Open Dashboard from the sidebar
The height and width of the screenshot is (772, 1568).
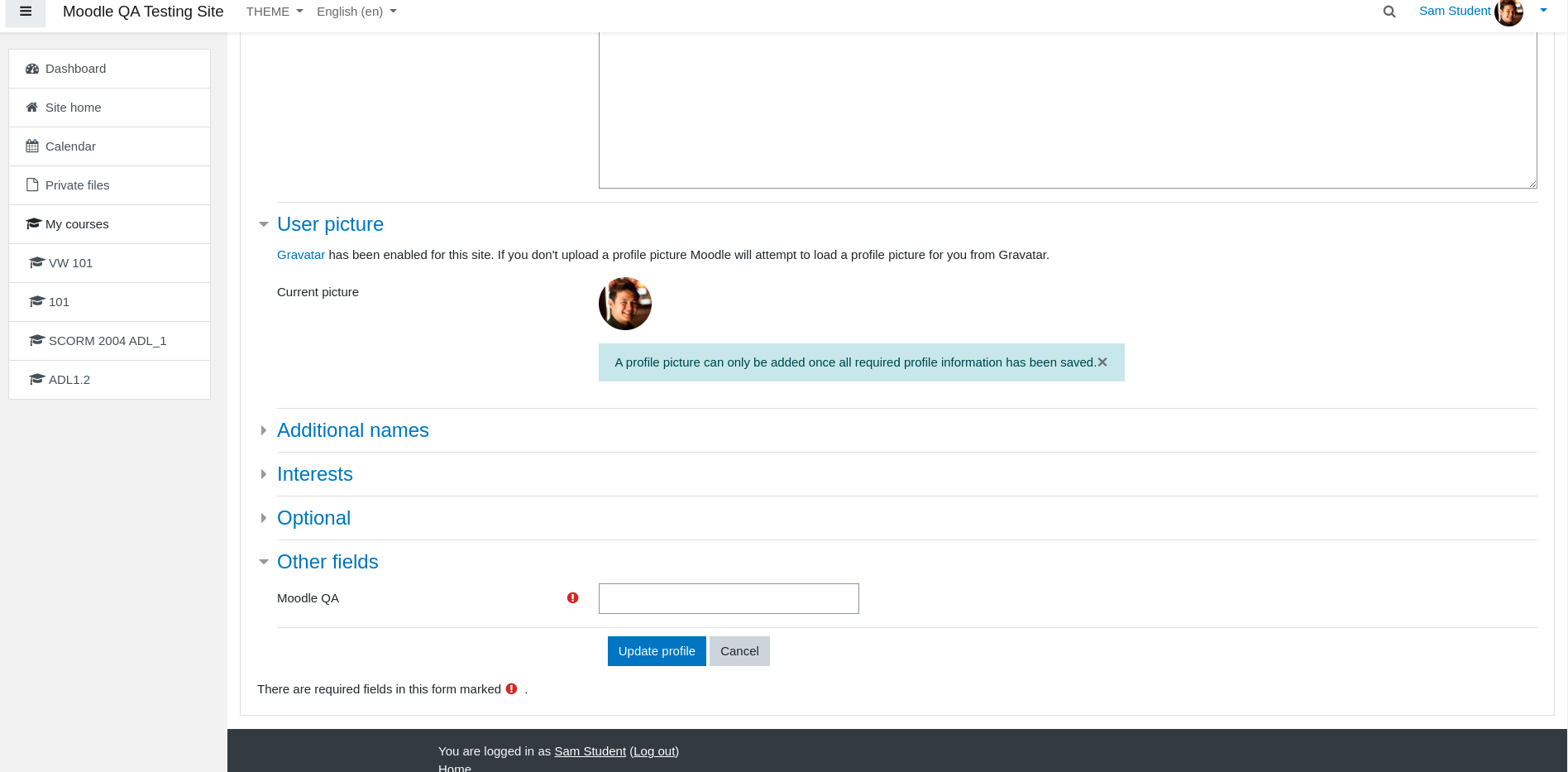109,69
